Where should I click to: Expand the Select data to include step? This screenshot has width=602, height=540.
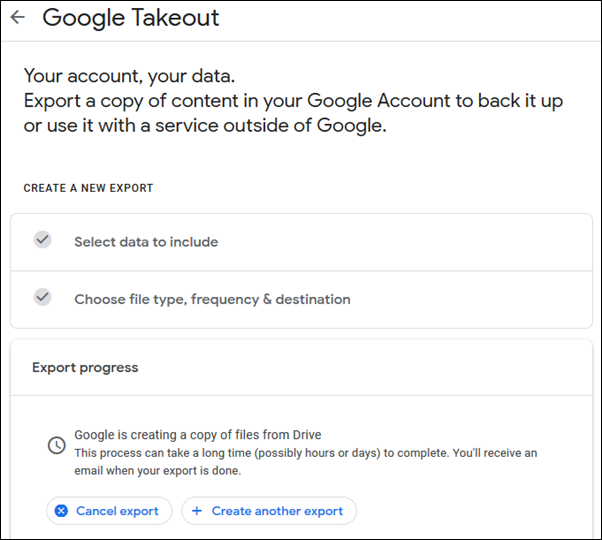coord(301,242)
